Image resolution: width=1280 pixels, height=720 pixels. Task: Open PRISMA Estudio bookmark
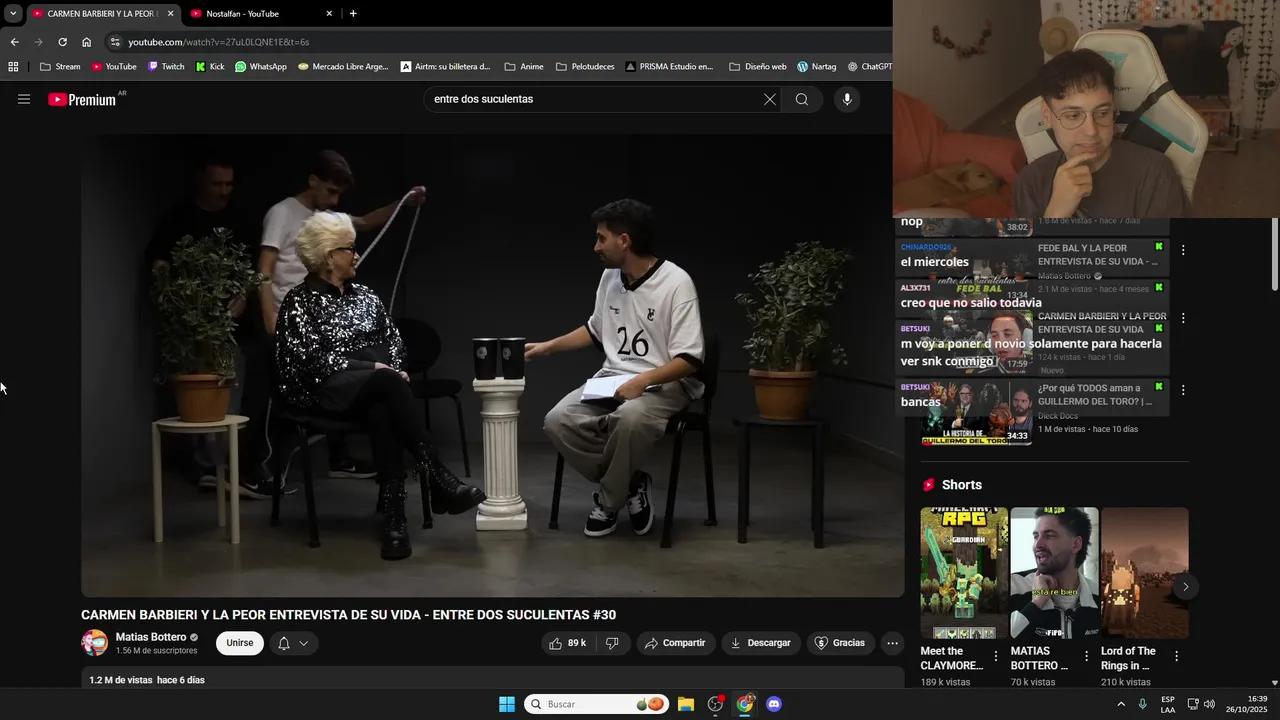(x=669, y=67)
